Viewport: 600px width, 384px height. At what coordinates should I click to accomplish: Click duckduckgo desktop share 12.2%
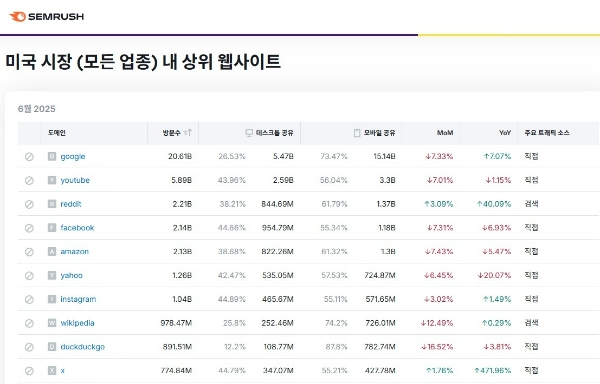tap(235, 347)
